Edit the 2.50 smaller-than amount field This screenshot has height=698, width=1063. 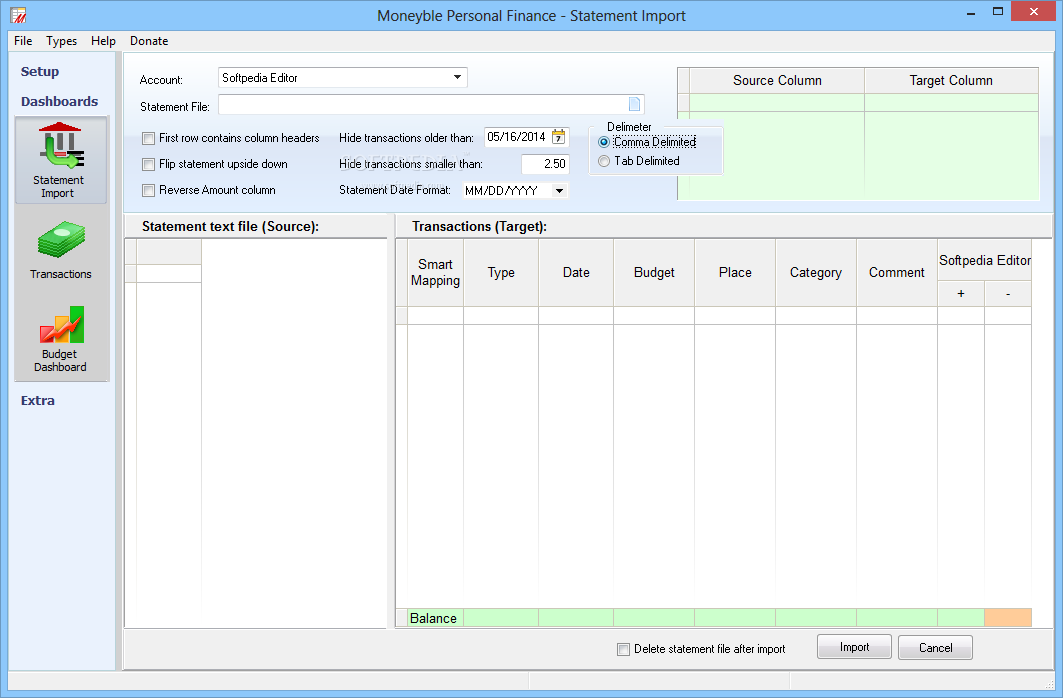545,164
